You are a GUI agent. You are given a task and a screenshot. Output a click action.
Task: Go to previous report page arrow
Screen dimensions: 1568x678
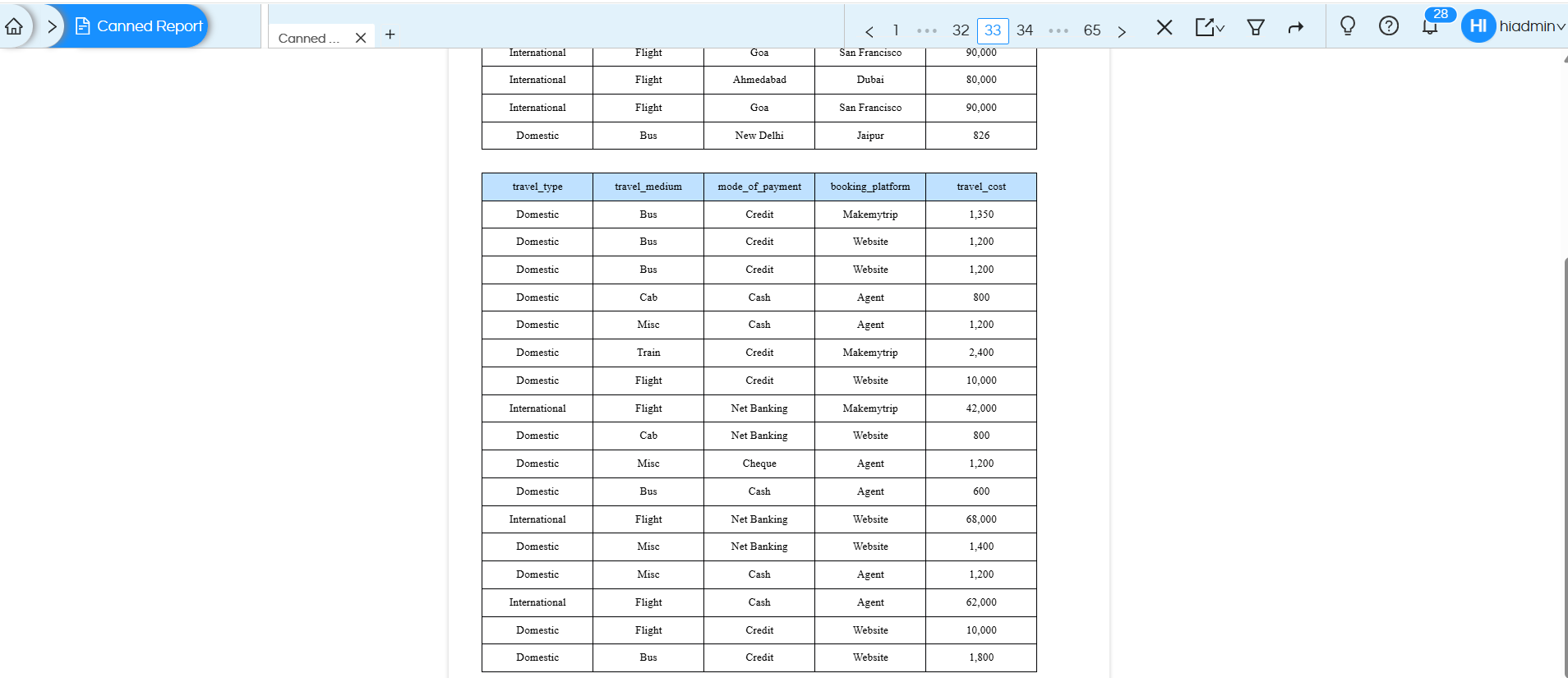(869, 31)
